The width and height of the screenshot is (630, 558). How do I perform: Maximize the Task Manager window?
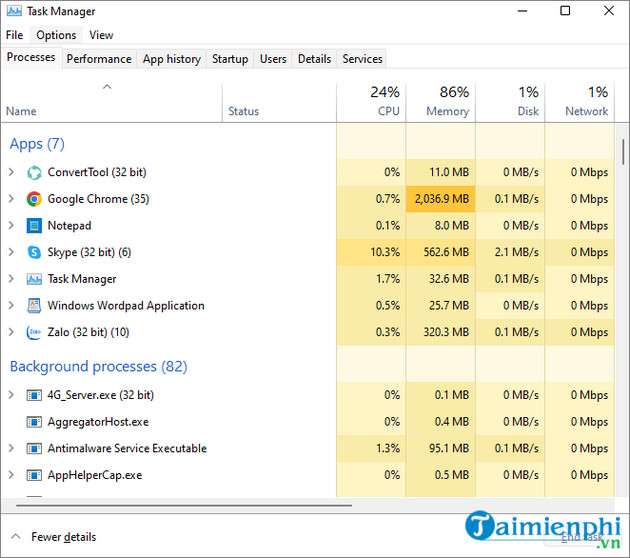[565, 11]
